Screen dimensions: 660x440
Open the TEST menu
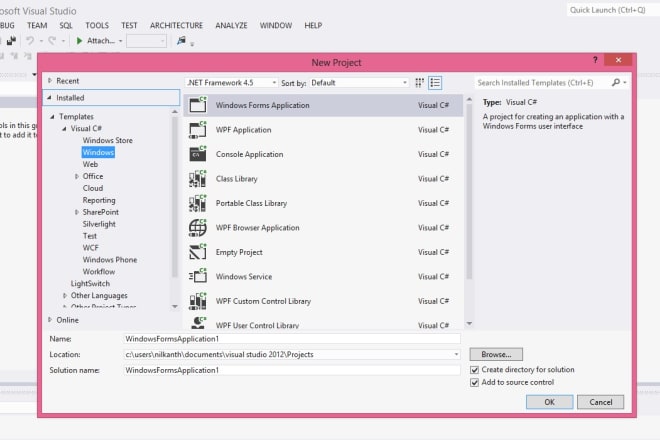(129, 25)
